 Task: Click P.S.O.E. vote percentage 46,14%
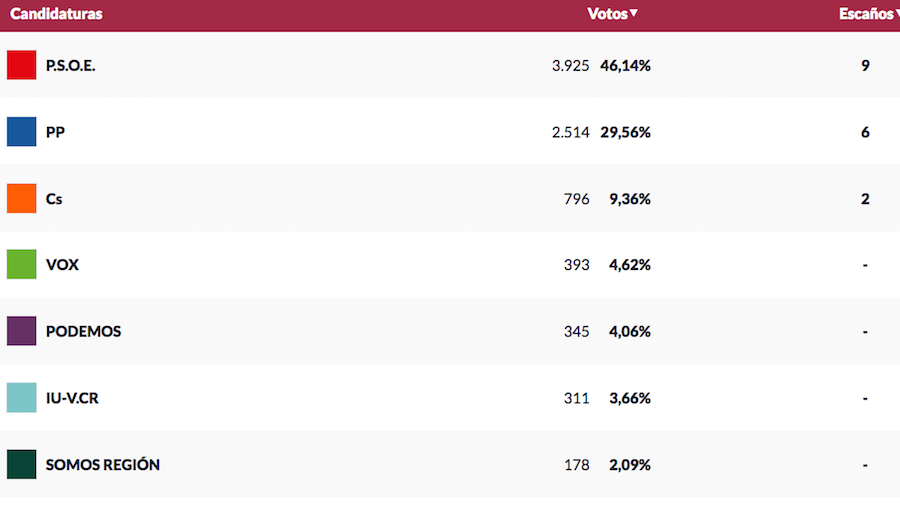point(625,65)
